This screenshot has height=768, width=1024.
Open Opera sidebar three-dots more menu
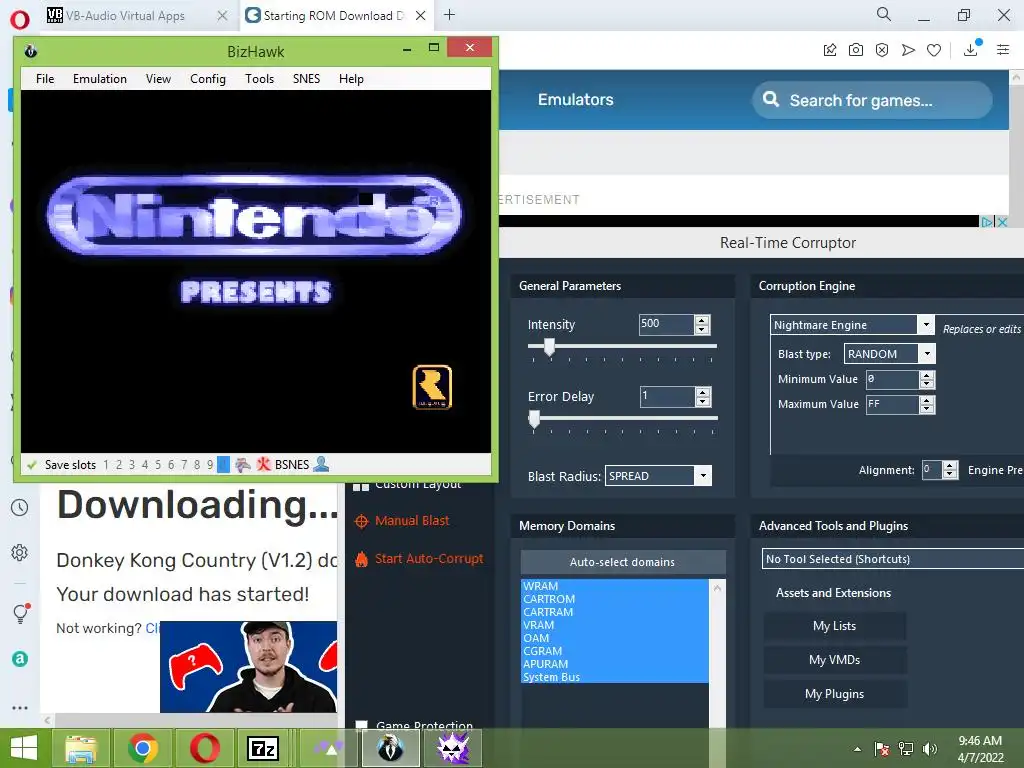tap(20, 707)
